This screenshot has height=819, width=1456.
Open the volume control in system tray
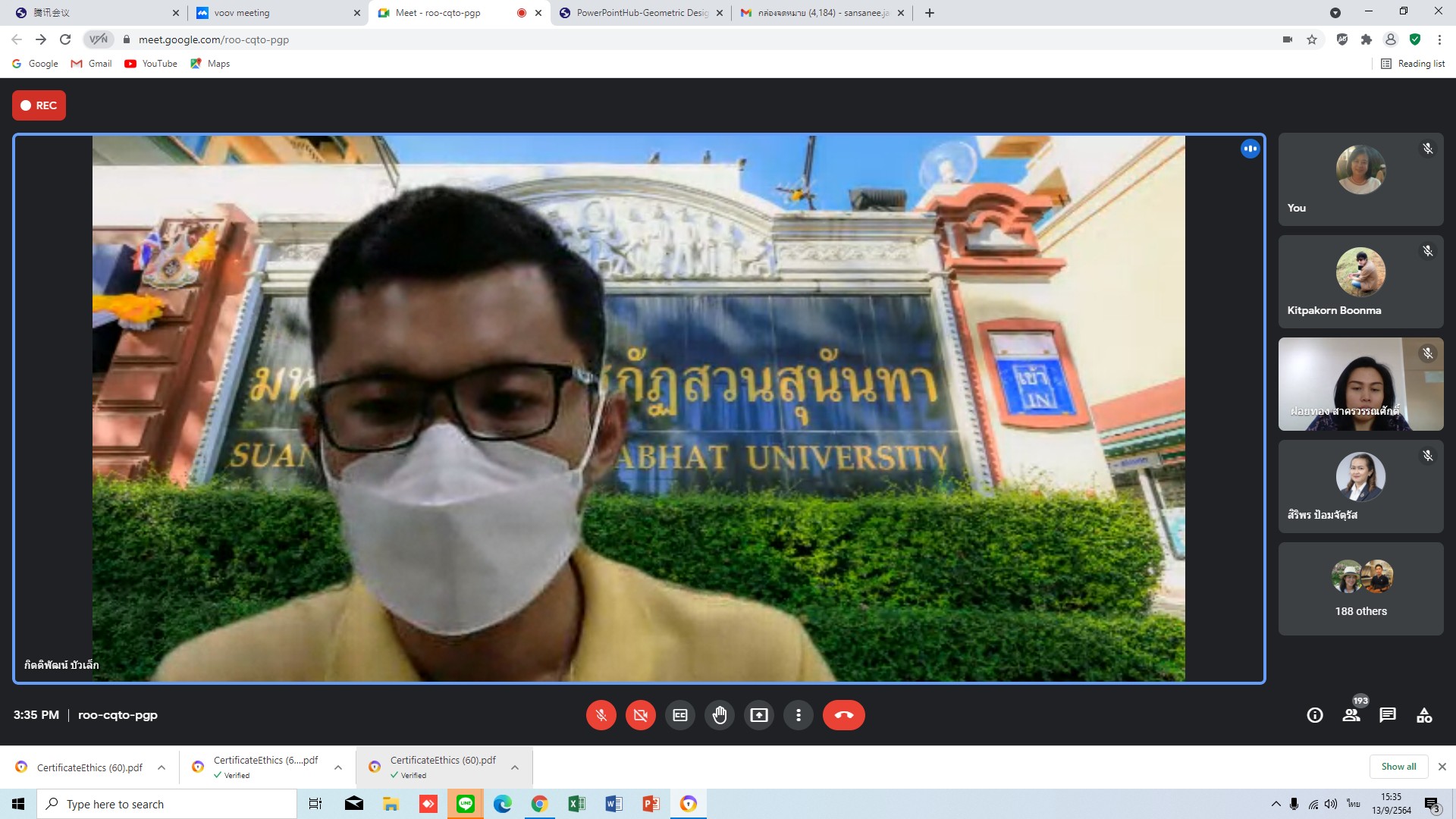click(1331, 804)
